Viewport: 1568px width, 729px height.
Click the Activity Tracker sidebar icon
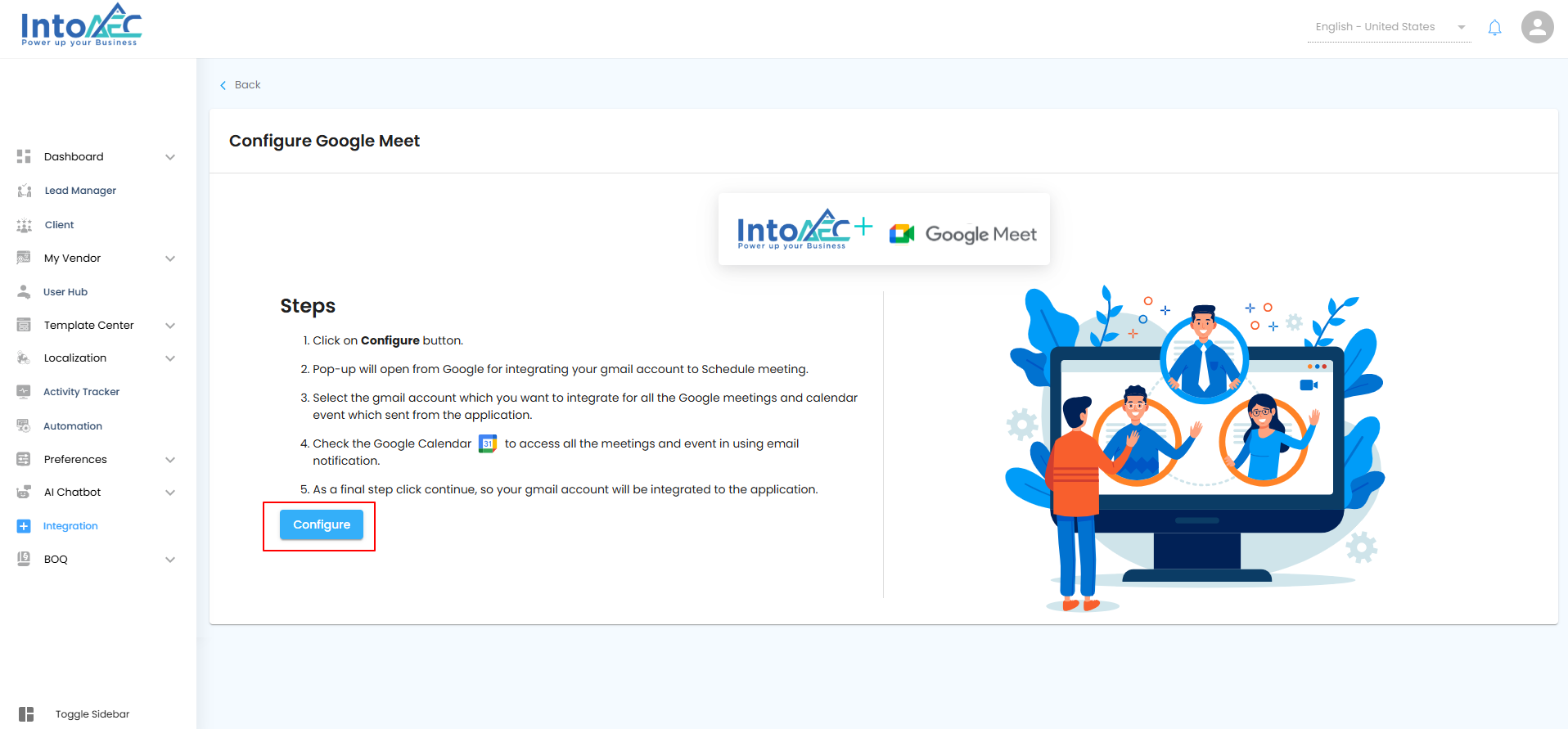(x=24, y=392)
